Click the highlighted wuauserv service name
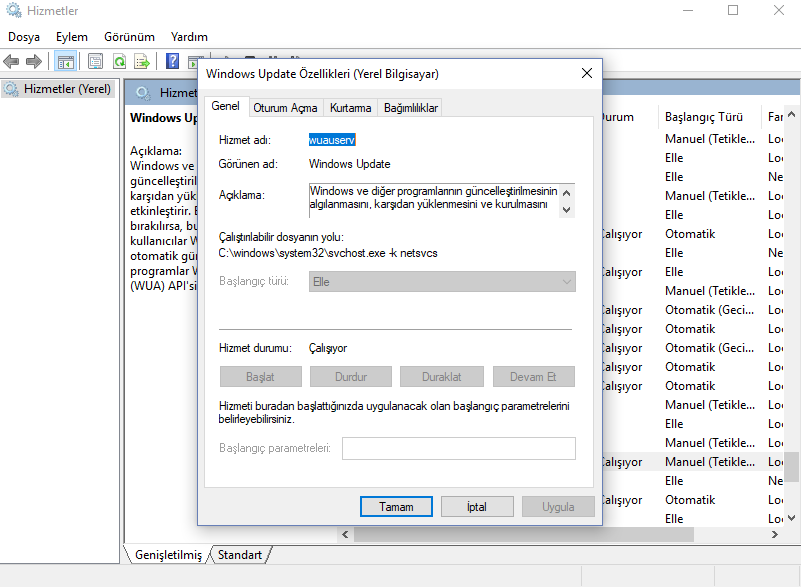801x587 pixels. coord(332,140)
